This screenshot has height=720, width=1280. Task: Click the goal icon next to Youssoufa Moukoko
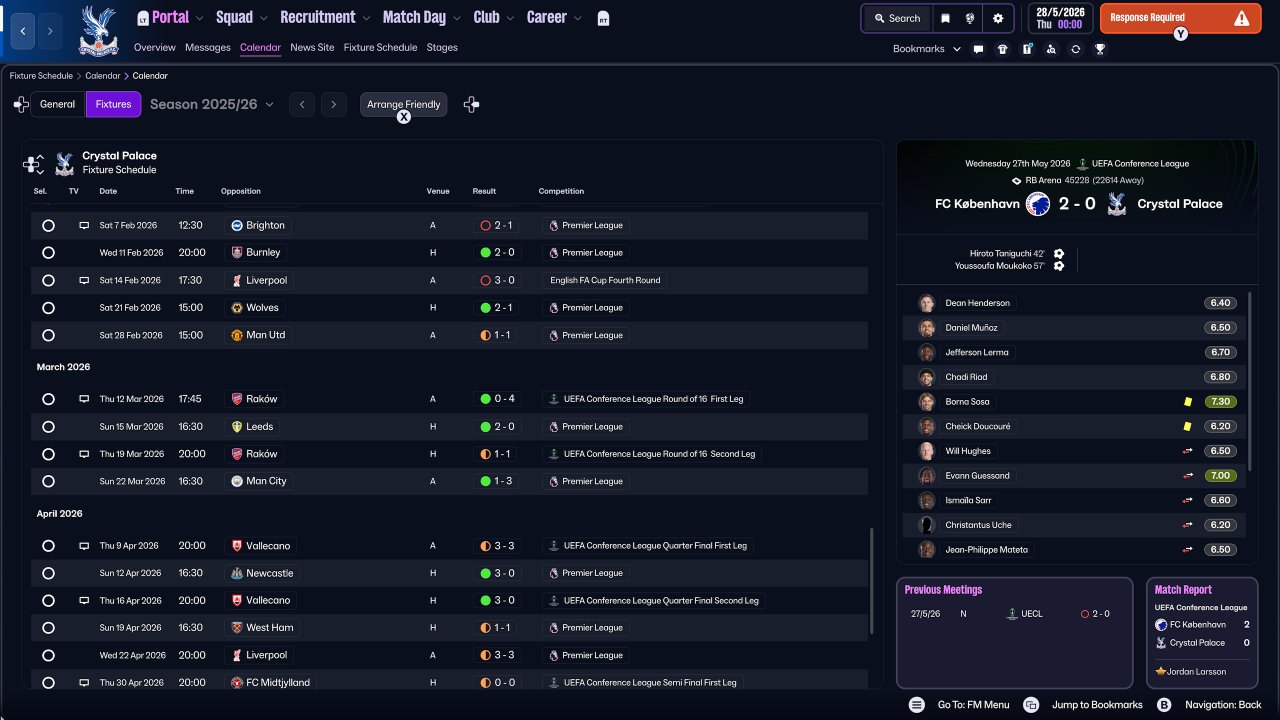pos(1059,266)
